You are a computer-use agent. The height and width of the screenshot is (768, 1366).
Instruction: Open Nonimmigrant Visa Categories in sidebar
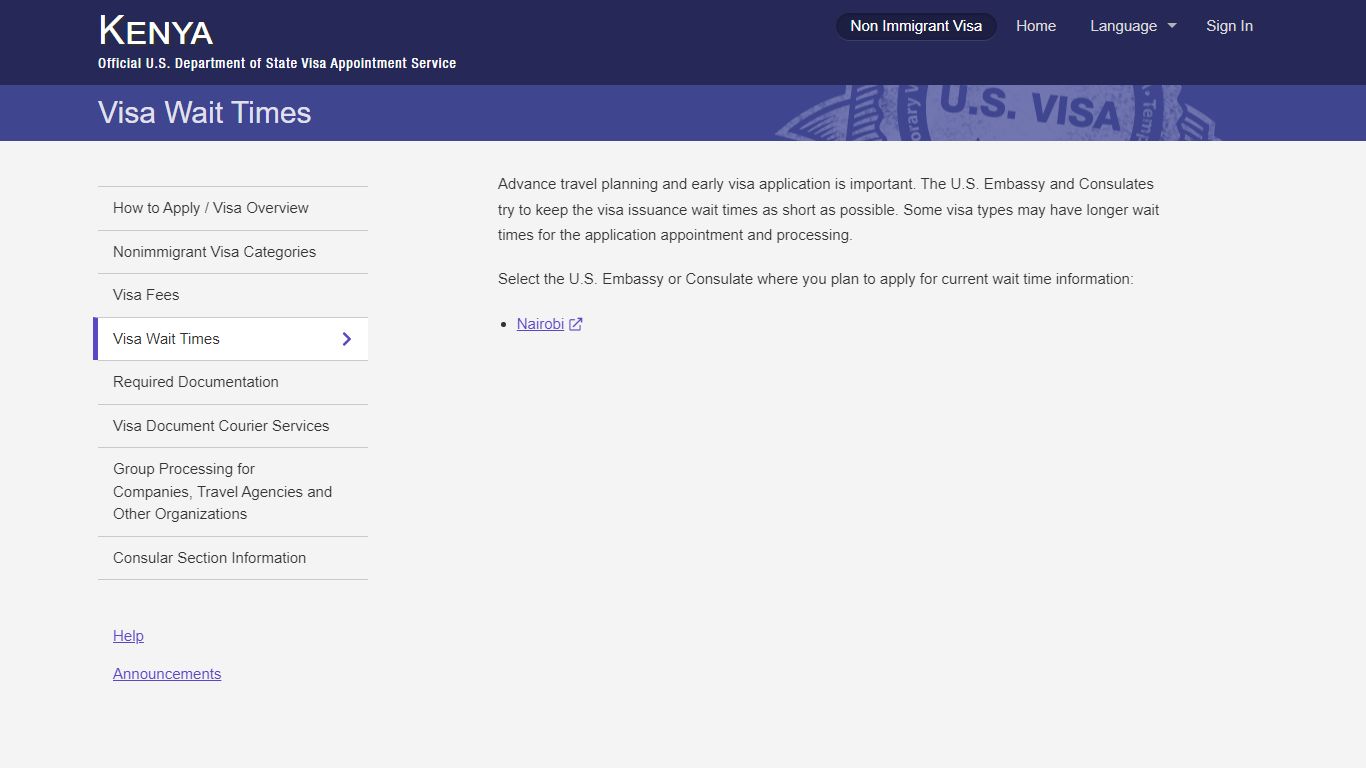pos(233,252)
